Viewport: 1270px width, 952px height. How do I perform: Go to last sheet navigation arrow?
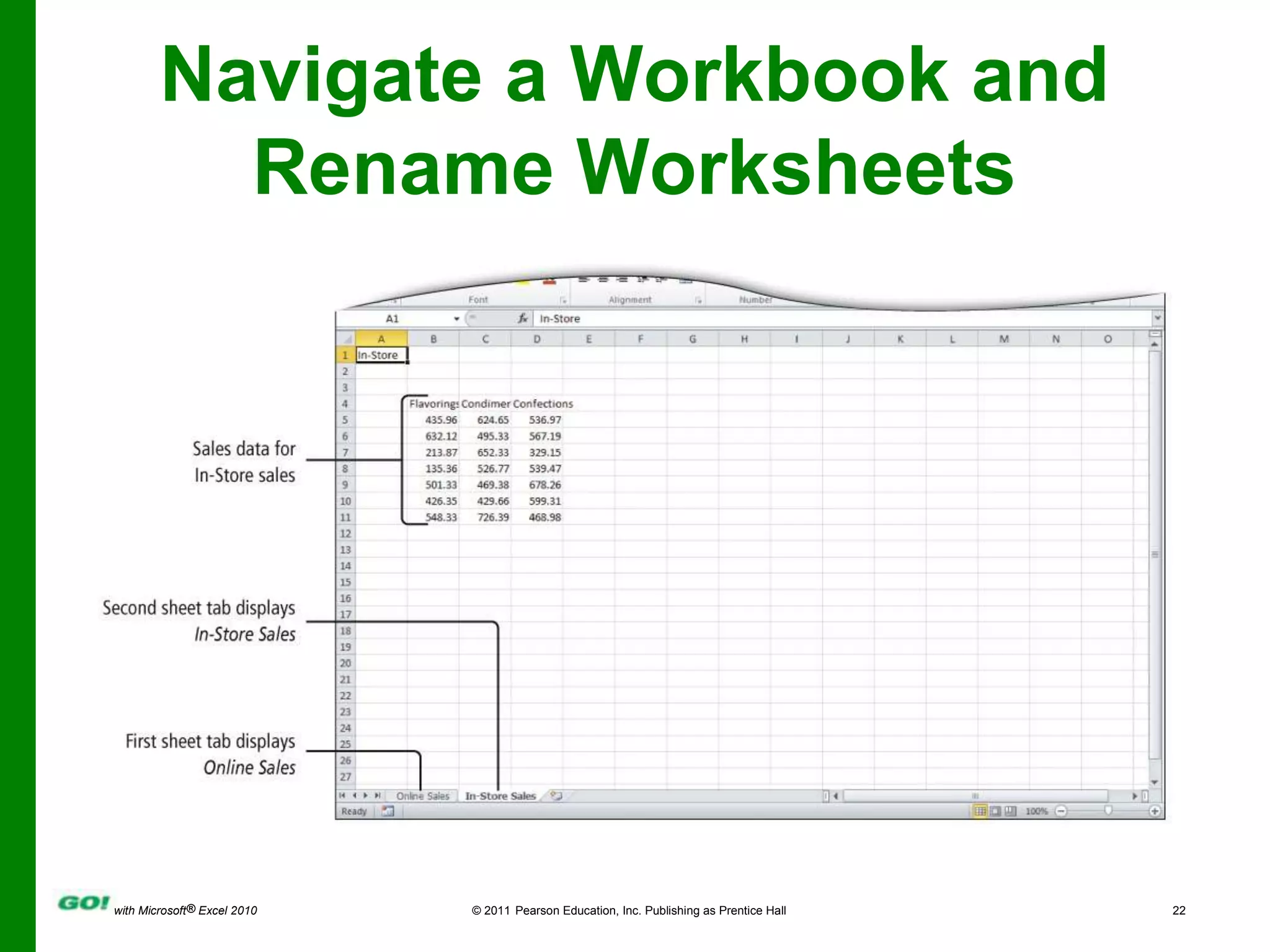coord(377,795)
